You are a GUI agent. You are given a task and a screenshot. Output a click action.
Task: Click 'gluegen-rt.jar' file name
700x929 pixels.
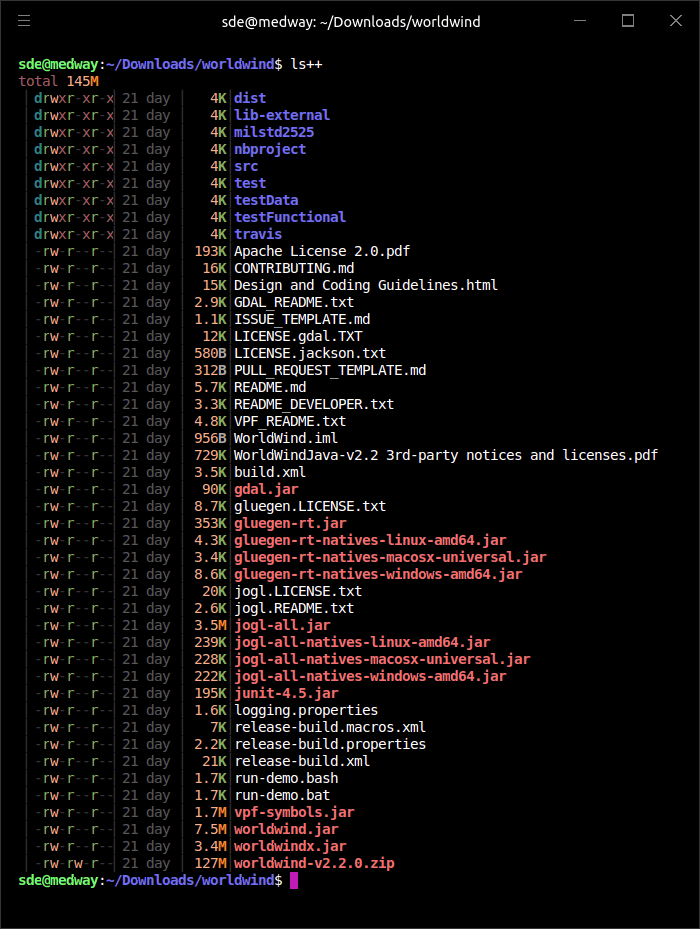290,523
